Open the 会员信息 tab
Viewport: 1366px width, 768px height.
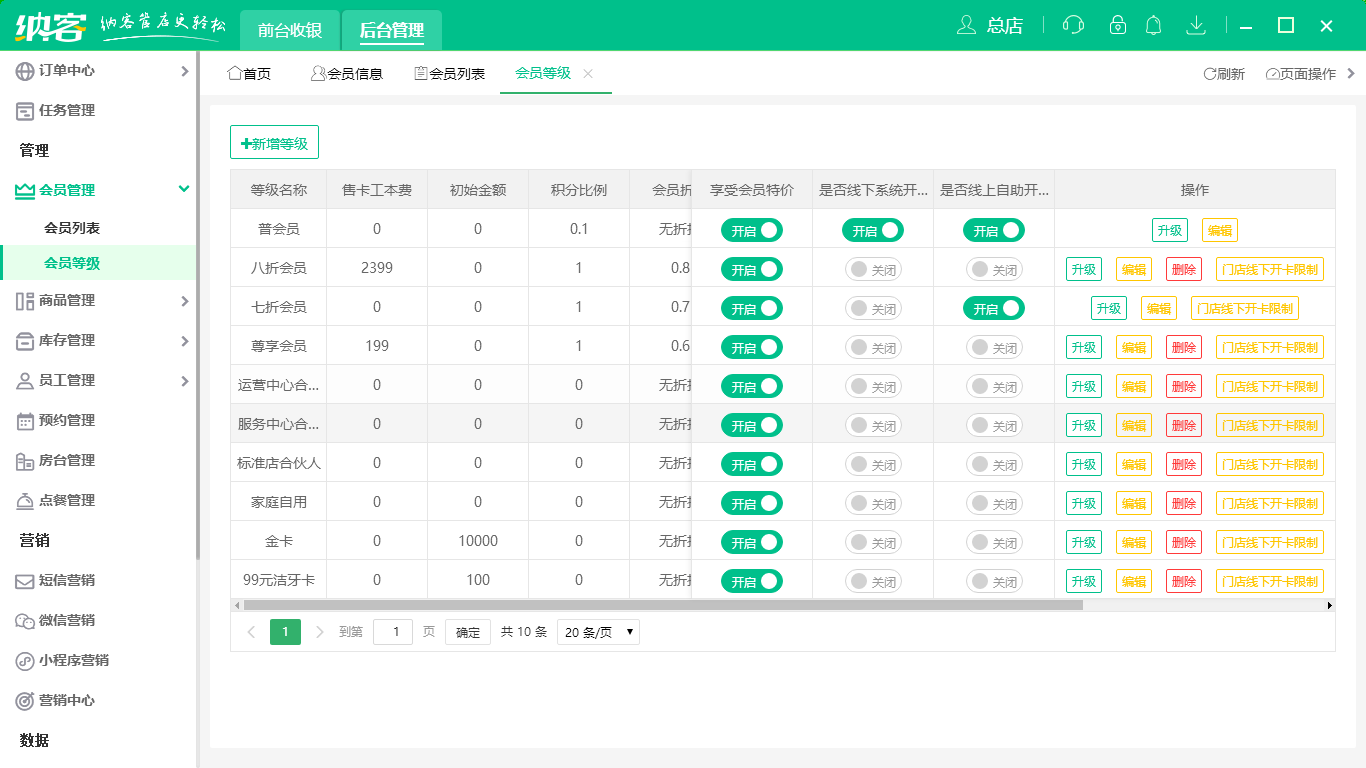pyautogui.click(x=347, y=73)
